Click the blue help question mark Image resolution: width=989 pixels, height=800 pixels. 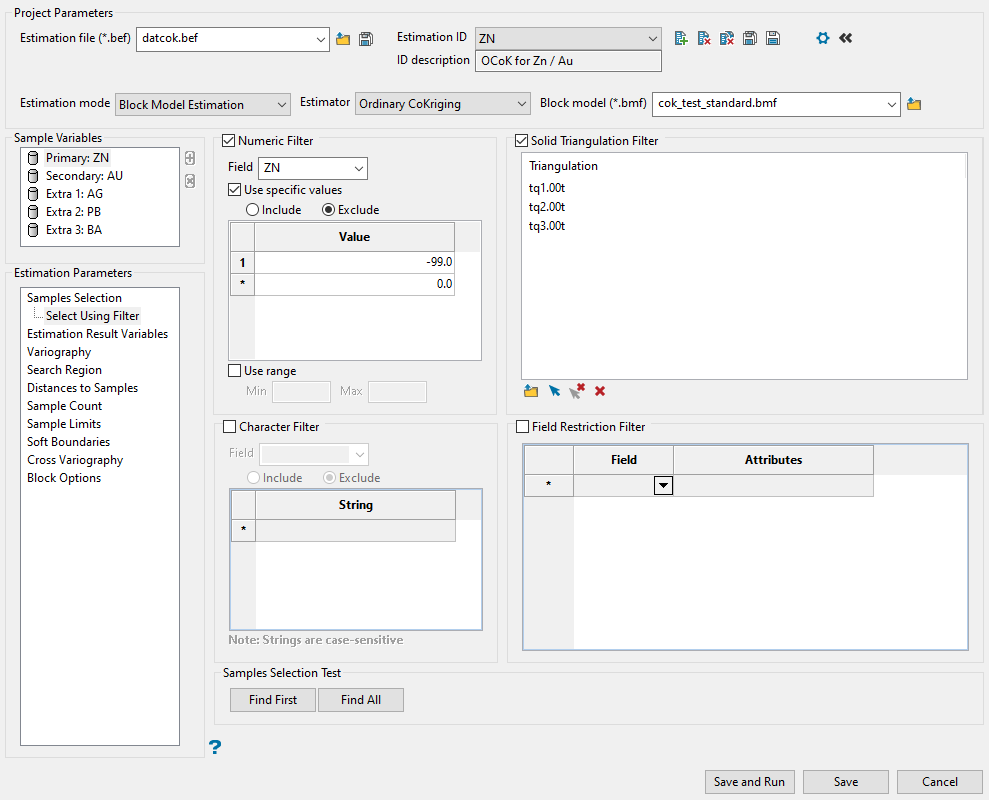point(215,746)
